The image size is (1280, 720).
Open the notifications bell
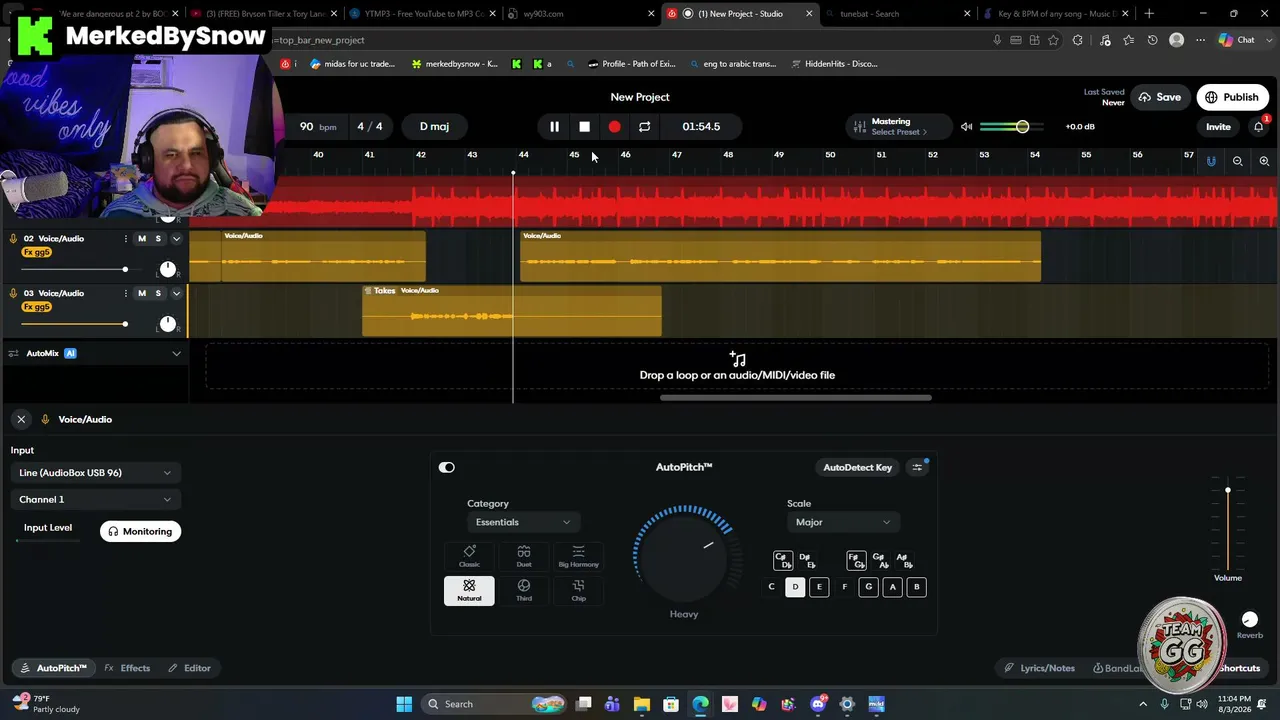tap(1259, 127)
